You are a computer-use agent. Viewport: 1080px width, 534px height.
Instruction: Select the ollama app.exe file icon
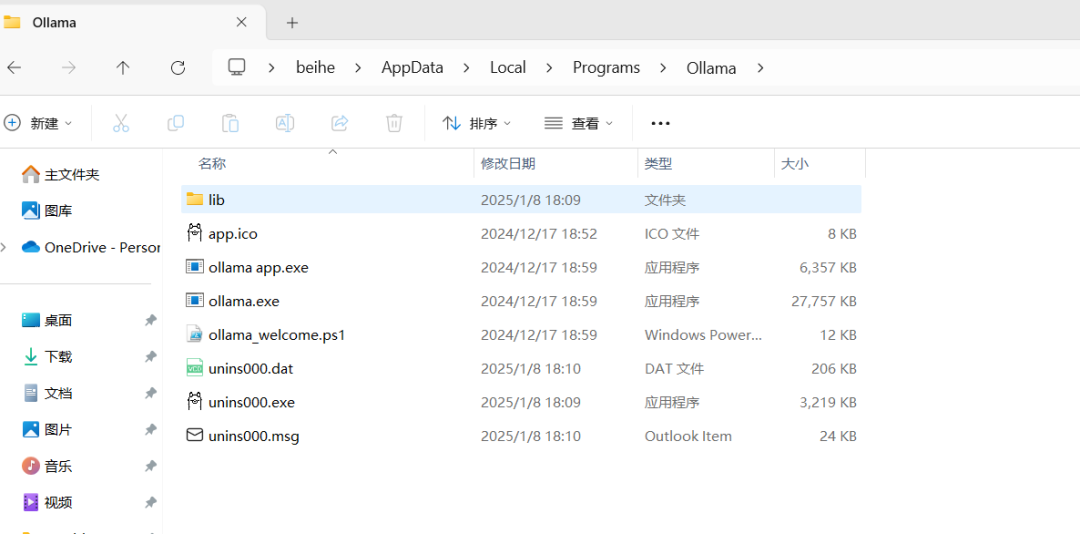click(195, 267)
